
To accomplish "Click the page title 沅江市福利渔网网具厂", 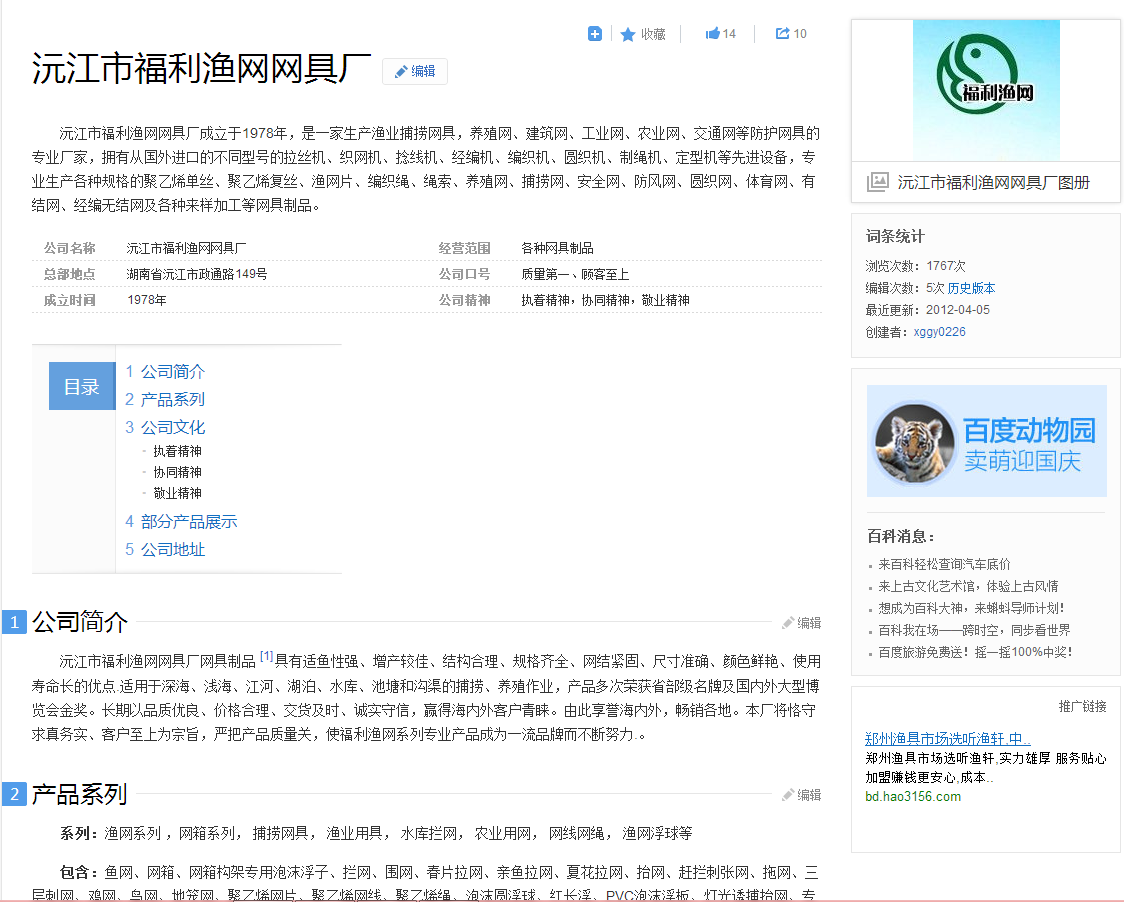I will pos(201,69).
